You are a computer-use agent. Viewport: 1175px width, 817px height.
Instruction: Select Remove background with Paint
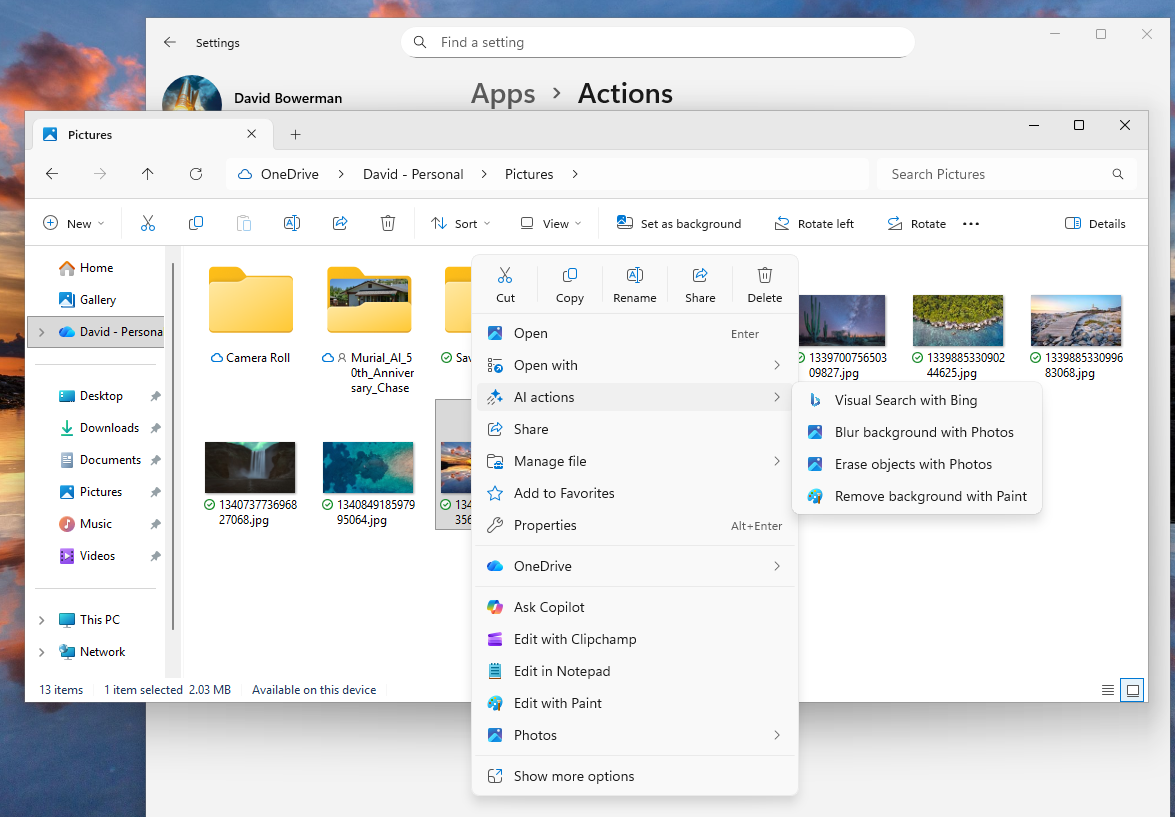(930, 496)
